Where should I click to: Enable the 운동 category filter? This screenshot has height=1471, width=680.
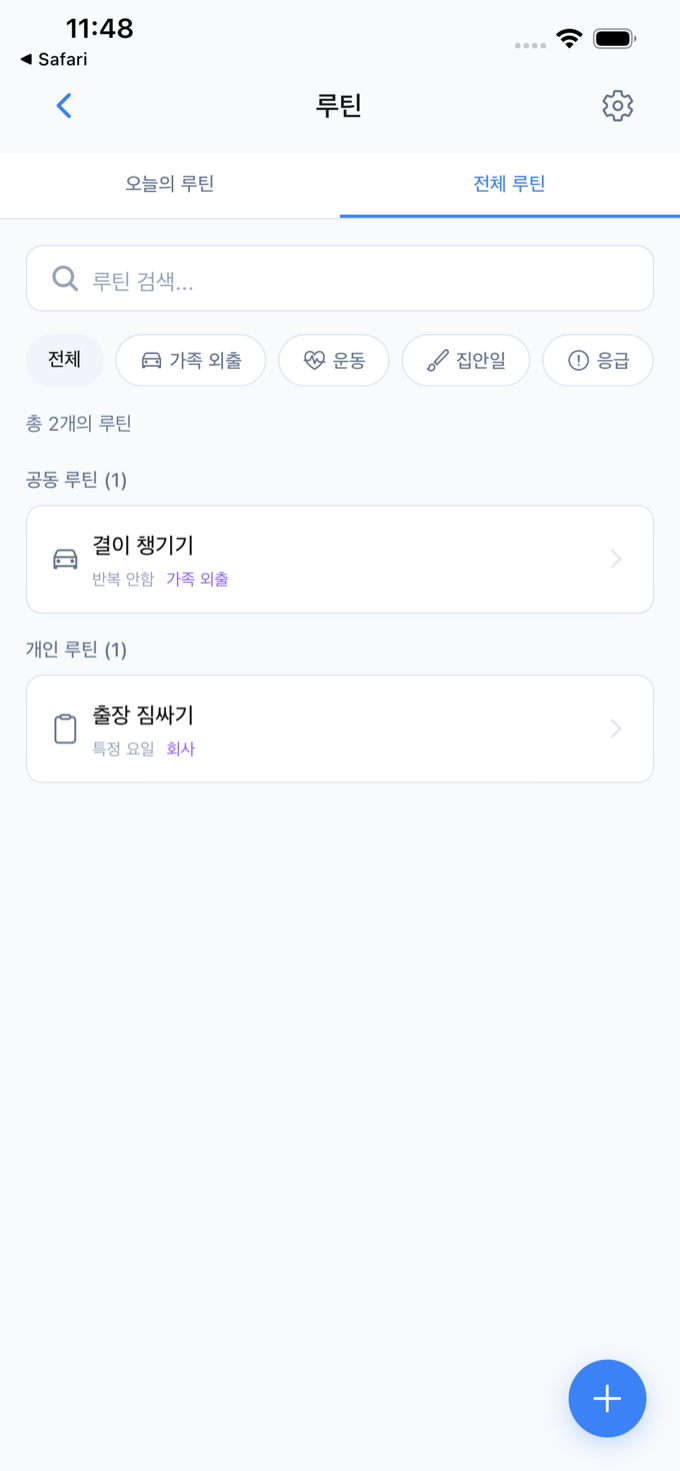click(334, 359)
